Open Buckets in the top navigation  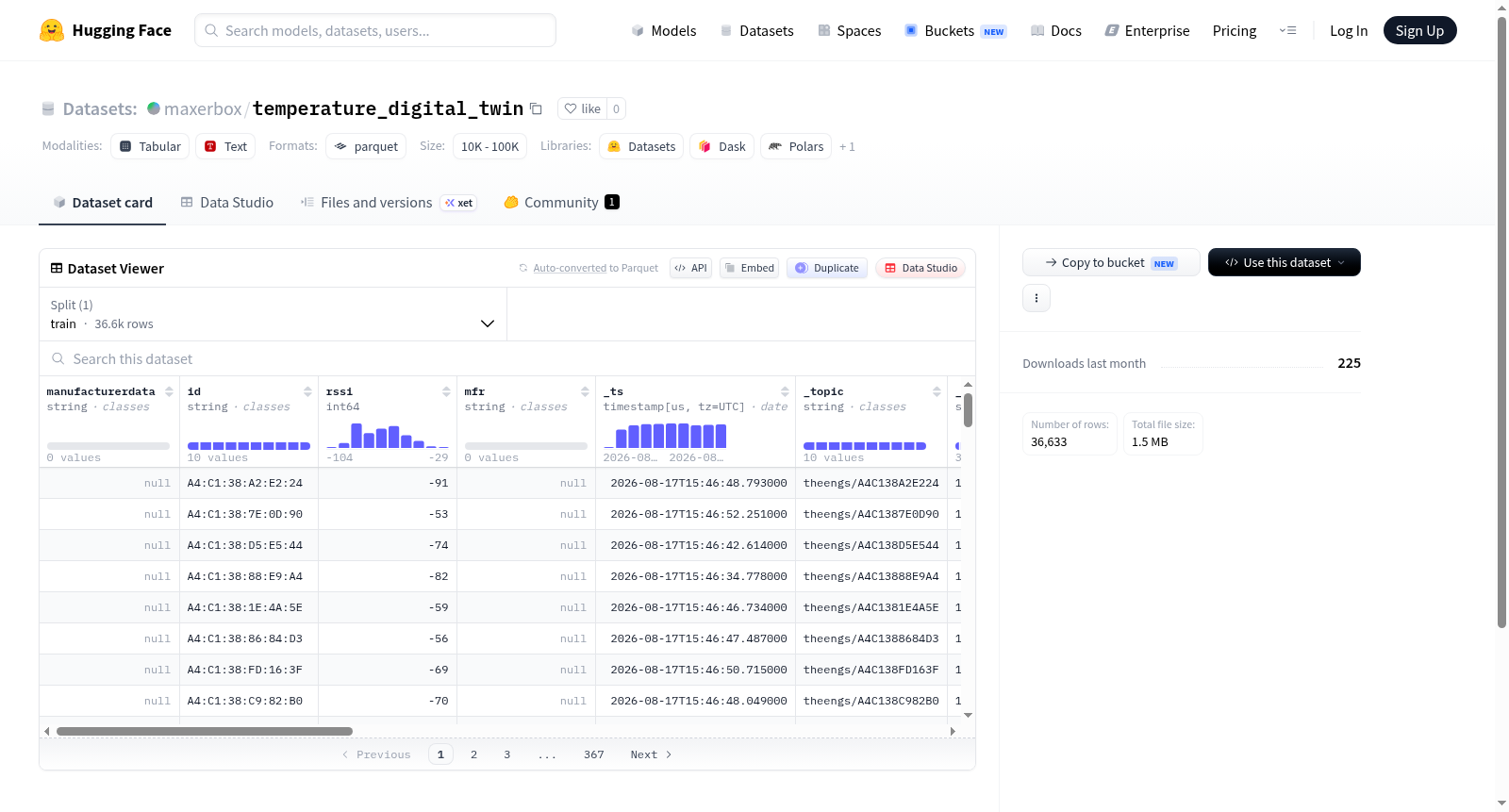click(x=955, y=31)
